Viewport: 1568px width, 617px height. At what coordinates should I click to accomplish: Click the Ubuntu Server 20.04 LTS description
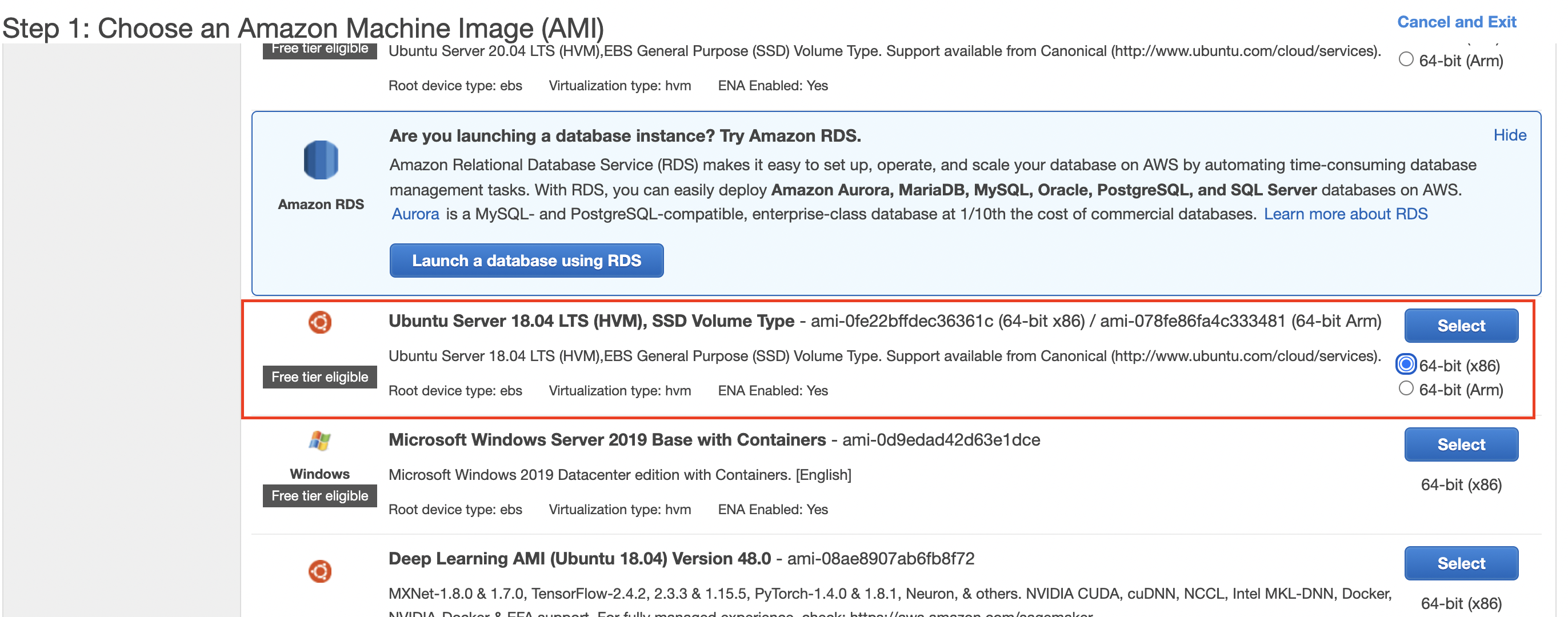pyautogui.click(x=885, y=51)
